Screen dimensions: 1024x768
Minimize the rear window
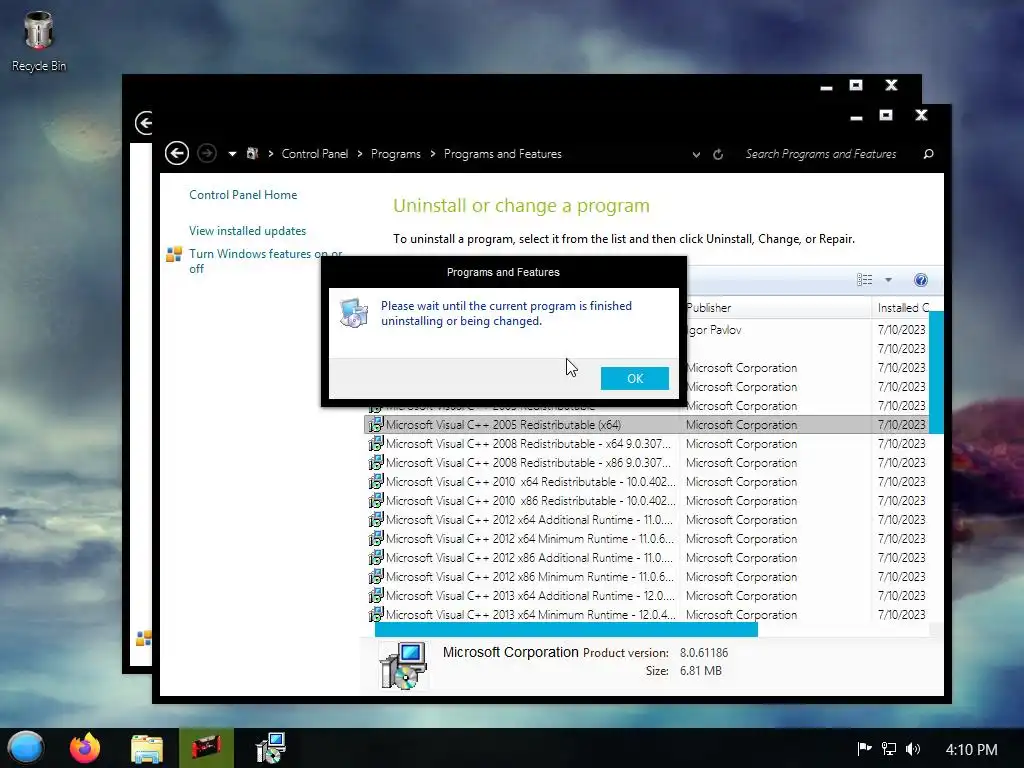tap(826, 86)
